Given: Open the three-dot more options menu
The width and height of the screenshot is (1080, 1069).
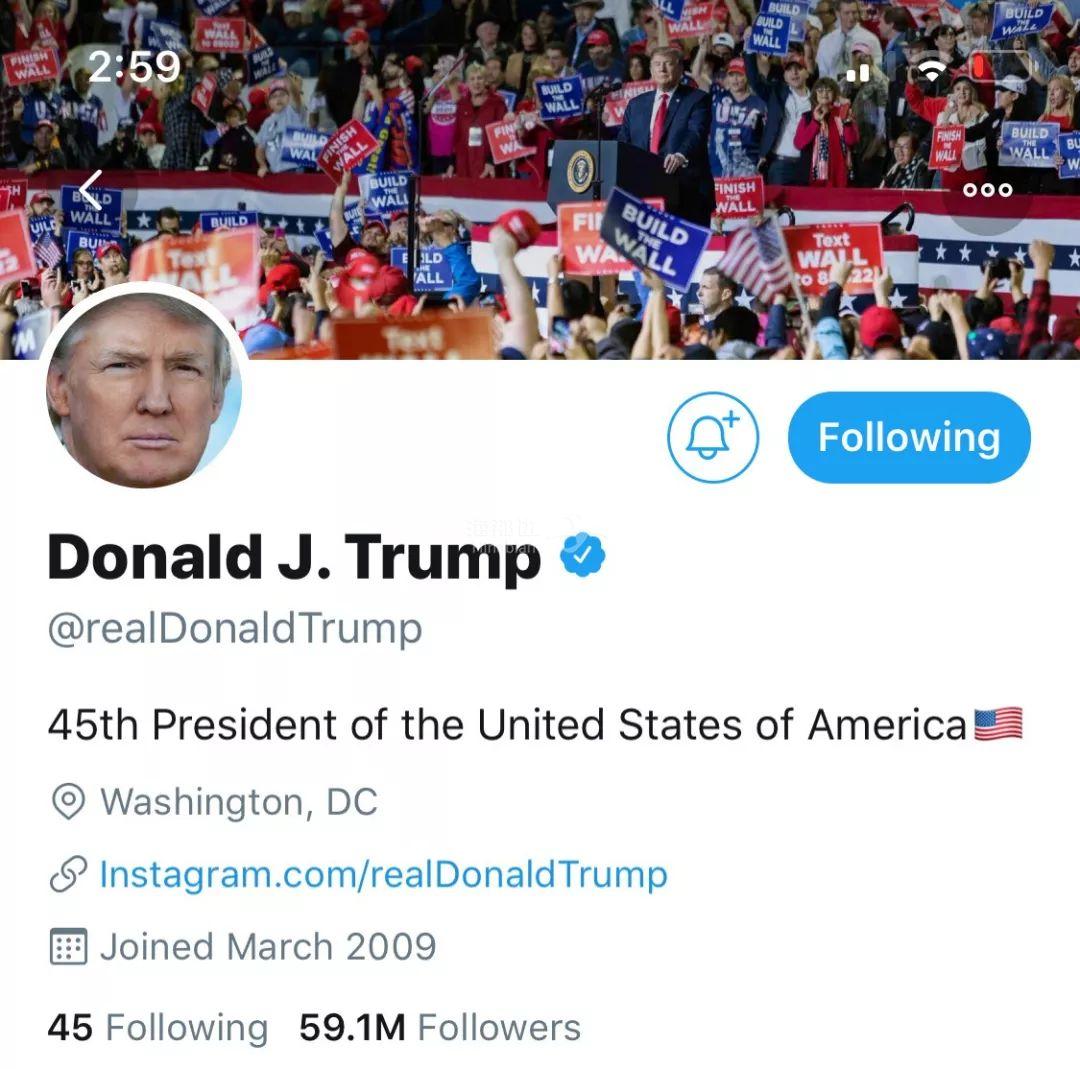Looking at the screenshot, I should coord(987,189).
